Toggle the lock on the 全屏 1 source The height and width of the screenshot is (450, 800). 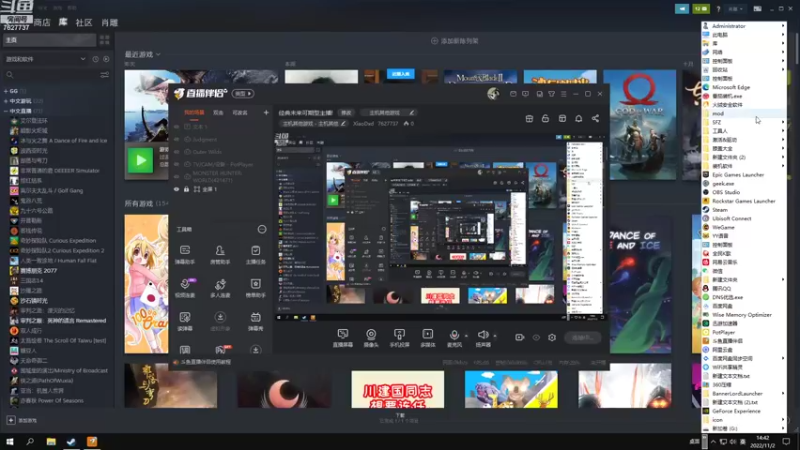187,189
